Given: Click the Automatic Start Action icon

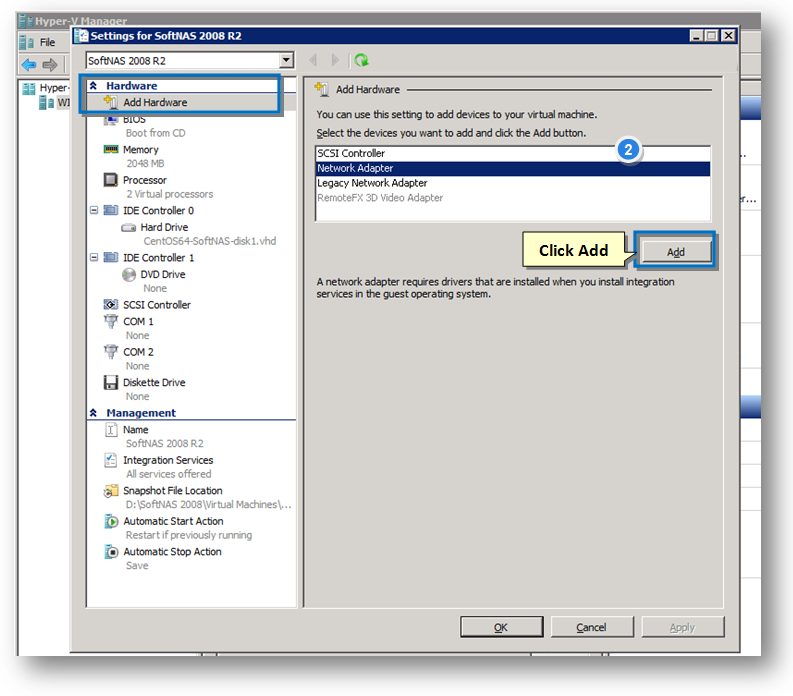Looking at the screenshot, I should [111, 521].
